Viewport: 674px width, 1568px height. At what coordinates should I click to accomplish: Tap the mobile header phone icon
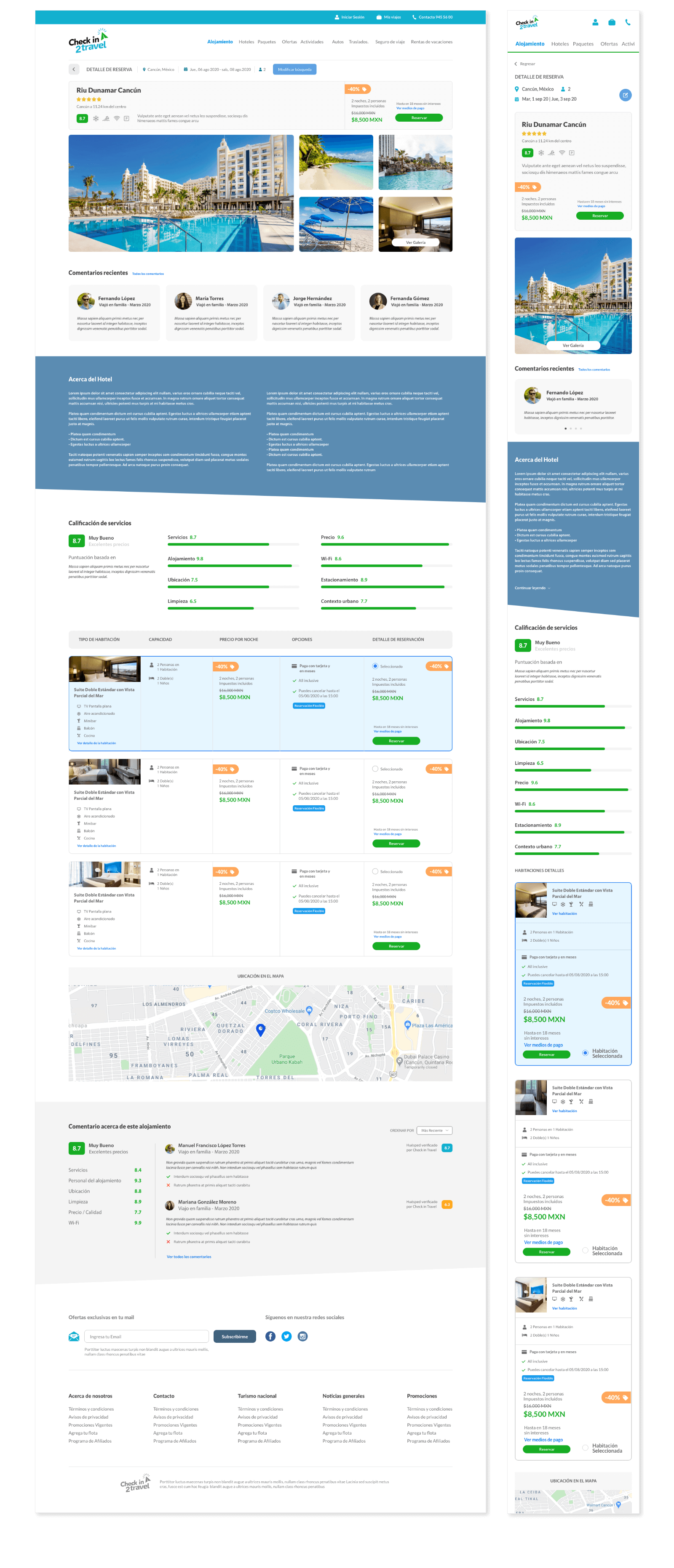point(627,23)
